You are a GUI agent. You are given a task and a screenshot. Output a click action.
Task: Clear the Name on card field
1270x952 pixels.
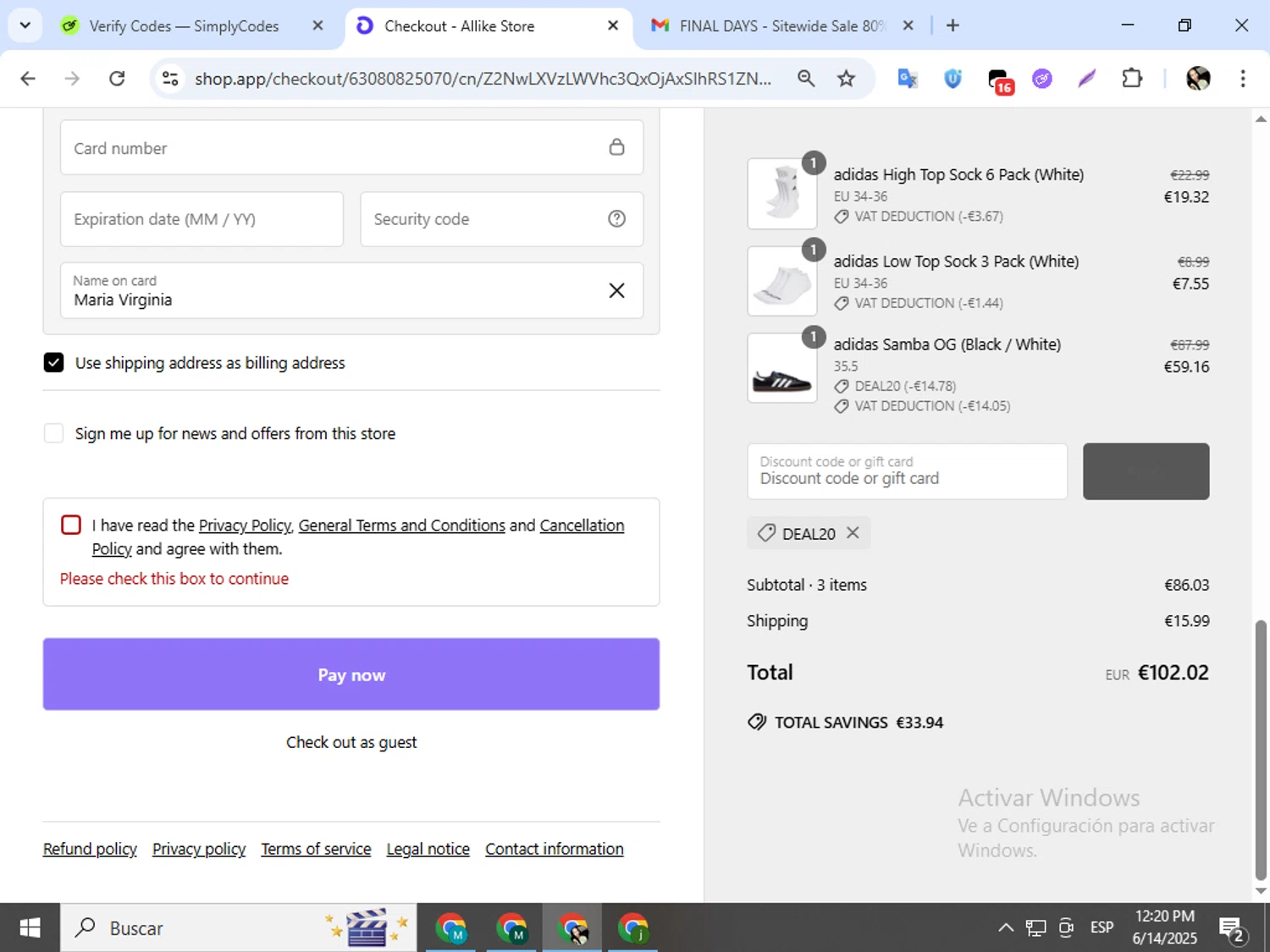(617, 290)
